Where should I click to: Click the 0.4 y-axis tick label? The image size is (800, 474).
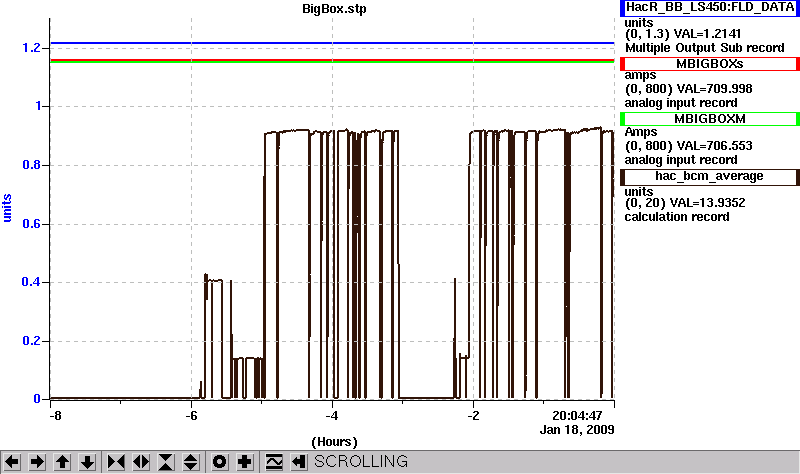(x=31, y=282)
